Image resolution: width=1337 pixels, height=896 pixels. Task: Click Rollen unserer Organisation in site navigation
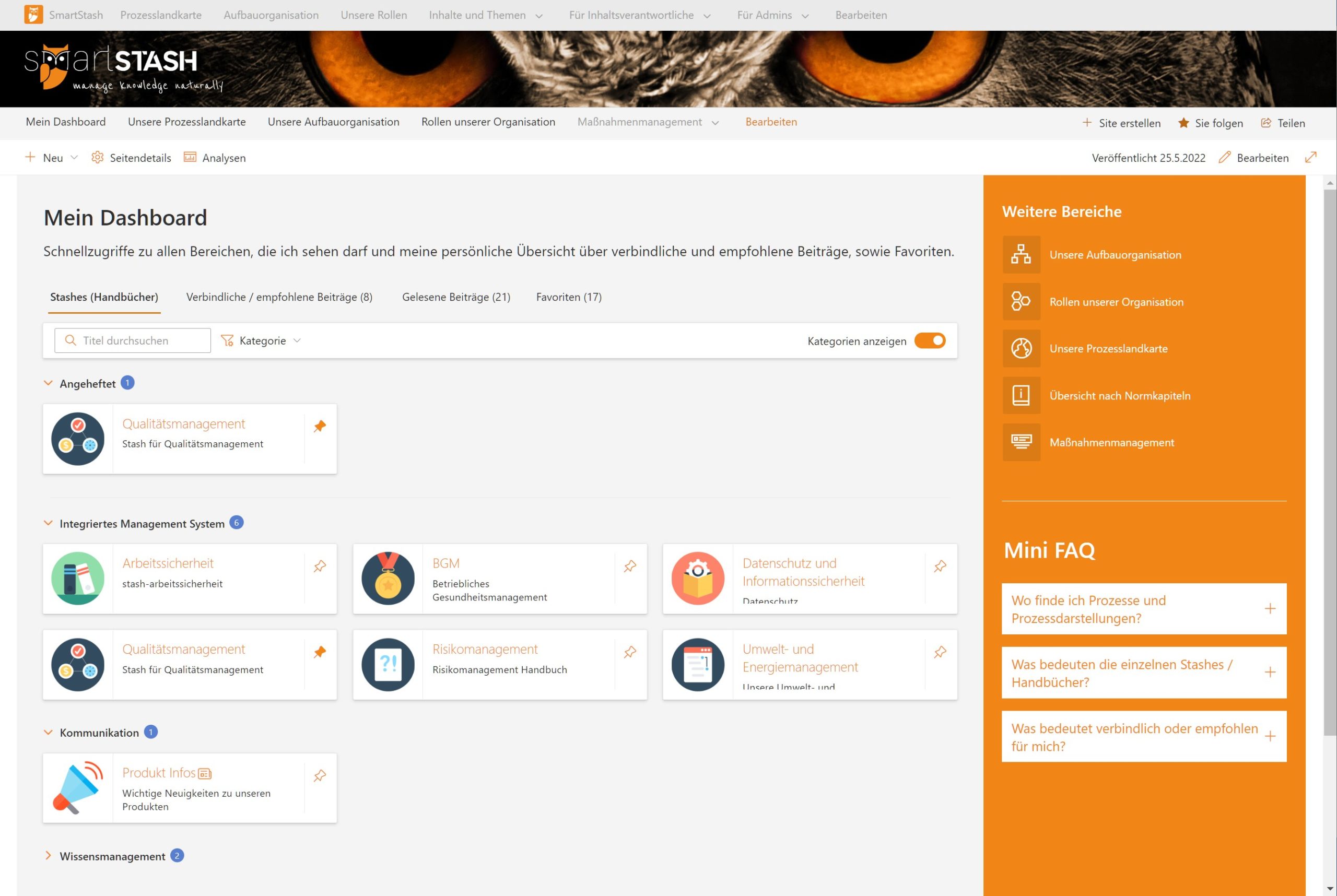pos(488,122)
